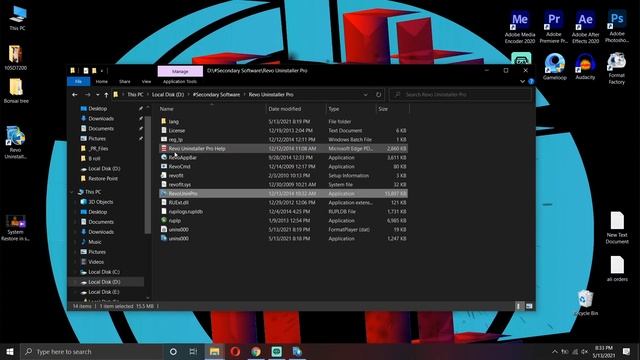
Task: Unpin Pictures from Quick access
Action: coord(140,138)
